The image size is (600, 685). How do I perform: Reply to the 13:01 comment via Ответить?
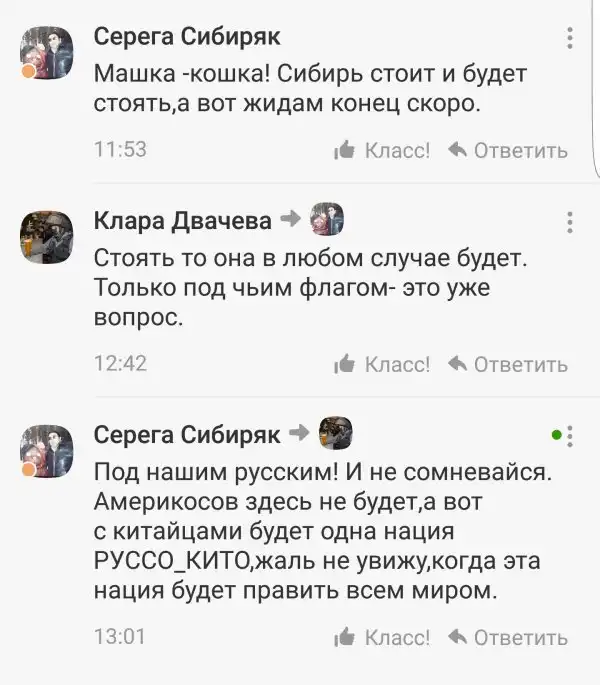pos(508,637)
